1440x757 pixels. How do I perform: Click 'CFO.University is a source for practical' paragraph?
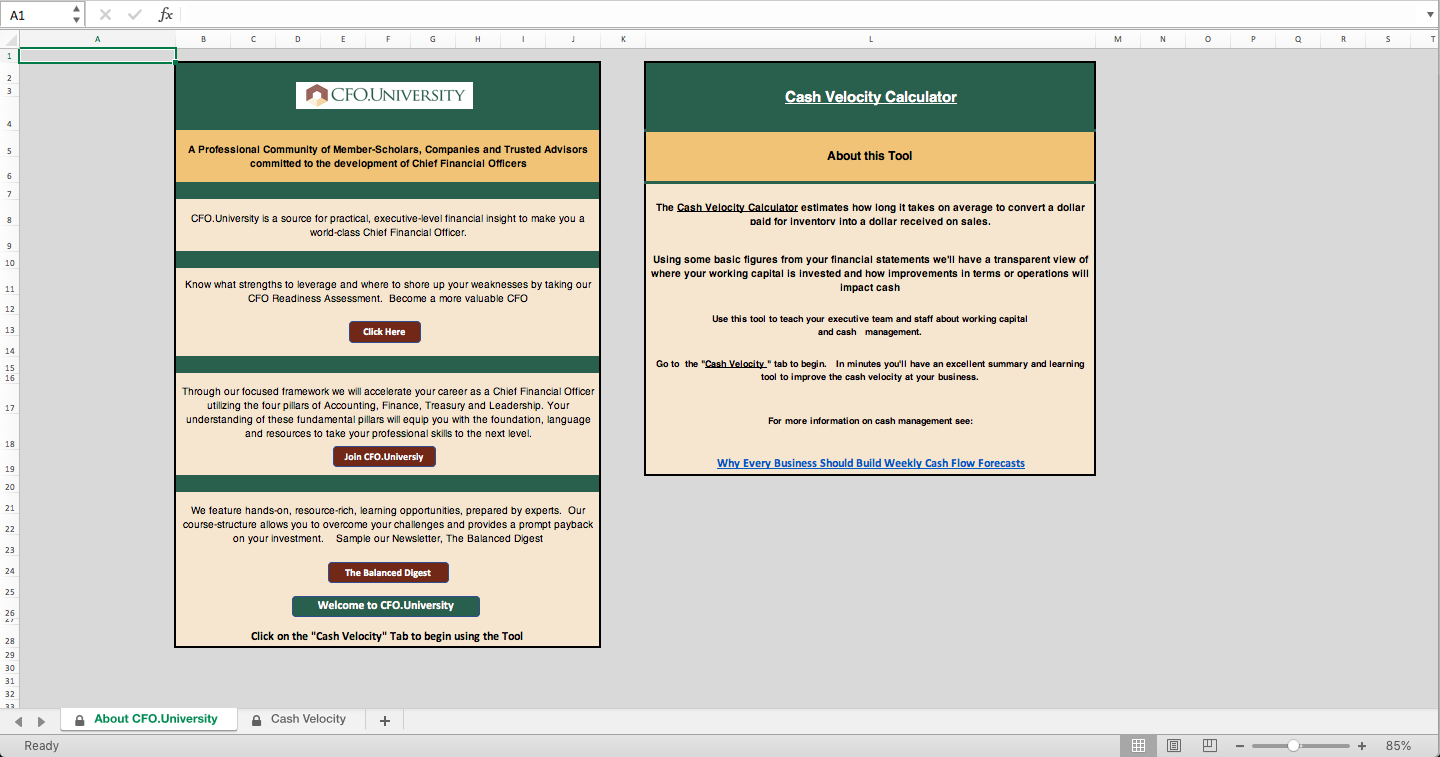(388, 225)
